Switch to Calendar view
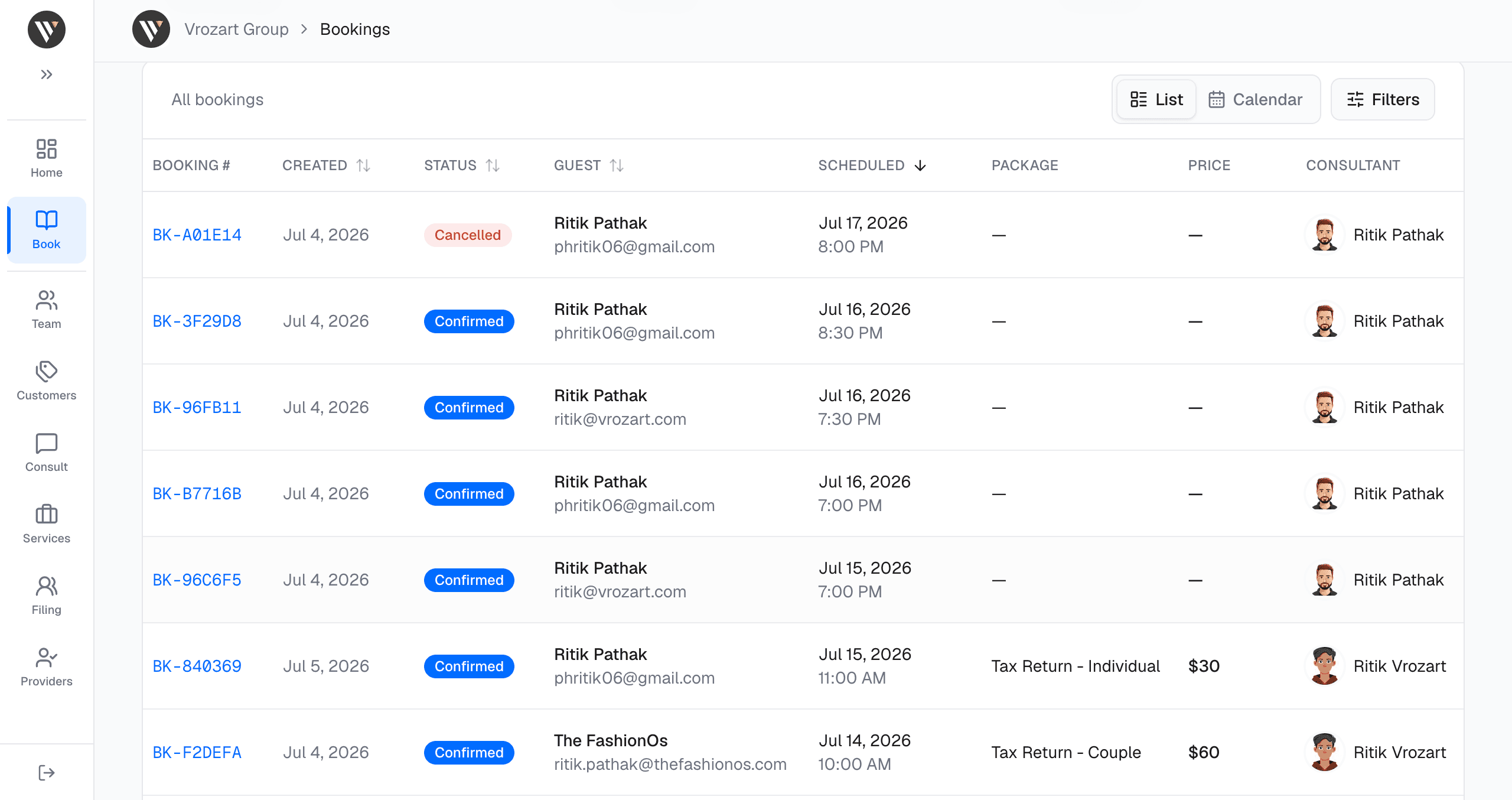This screenshot has height=800, width=1512. 1256,99
